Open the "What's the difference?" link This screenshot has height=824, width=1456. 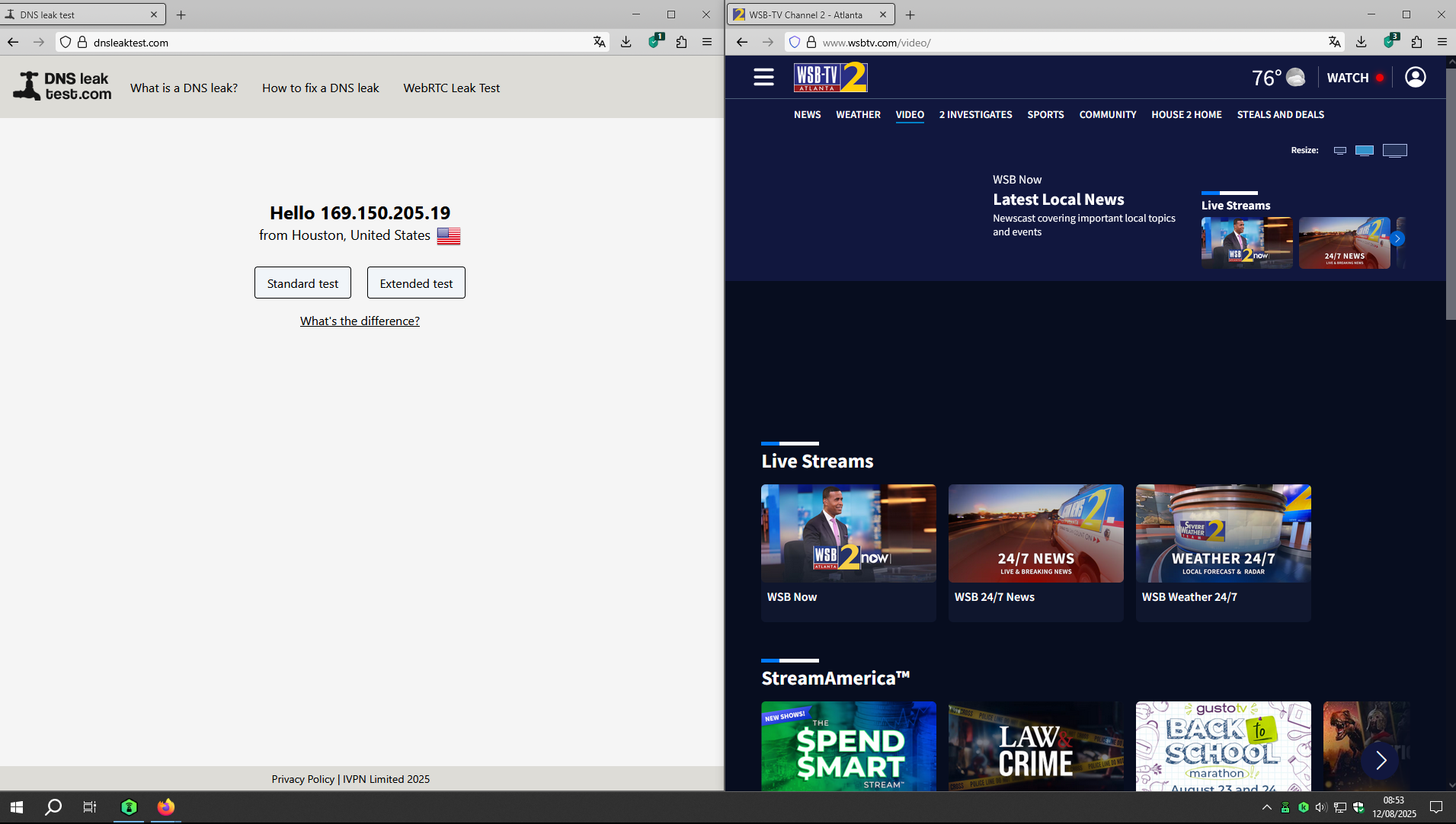point(360,321)
